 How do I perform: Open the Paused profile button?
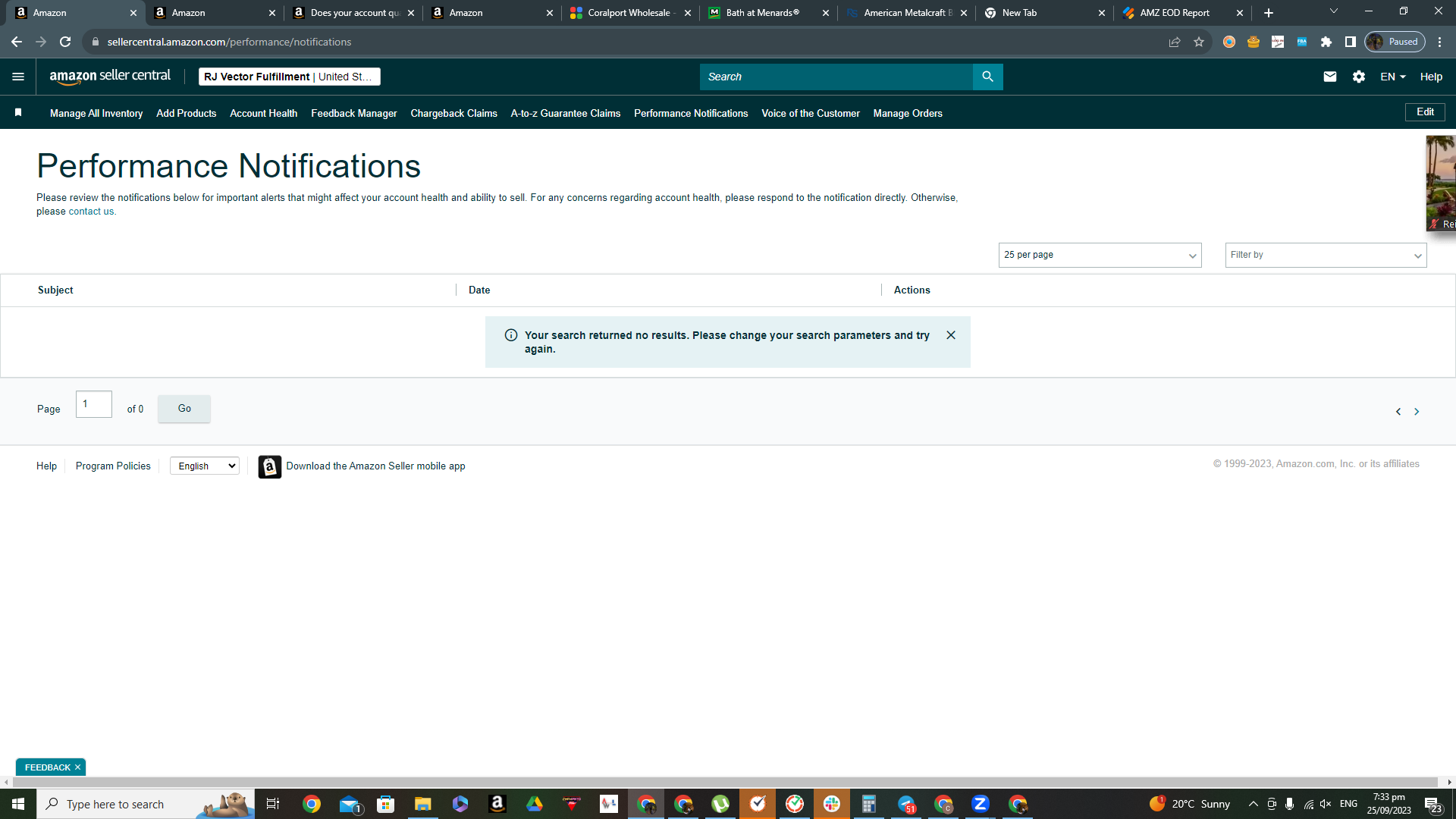coord(1395,42)
